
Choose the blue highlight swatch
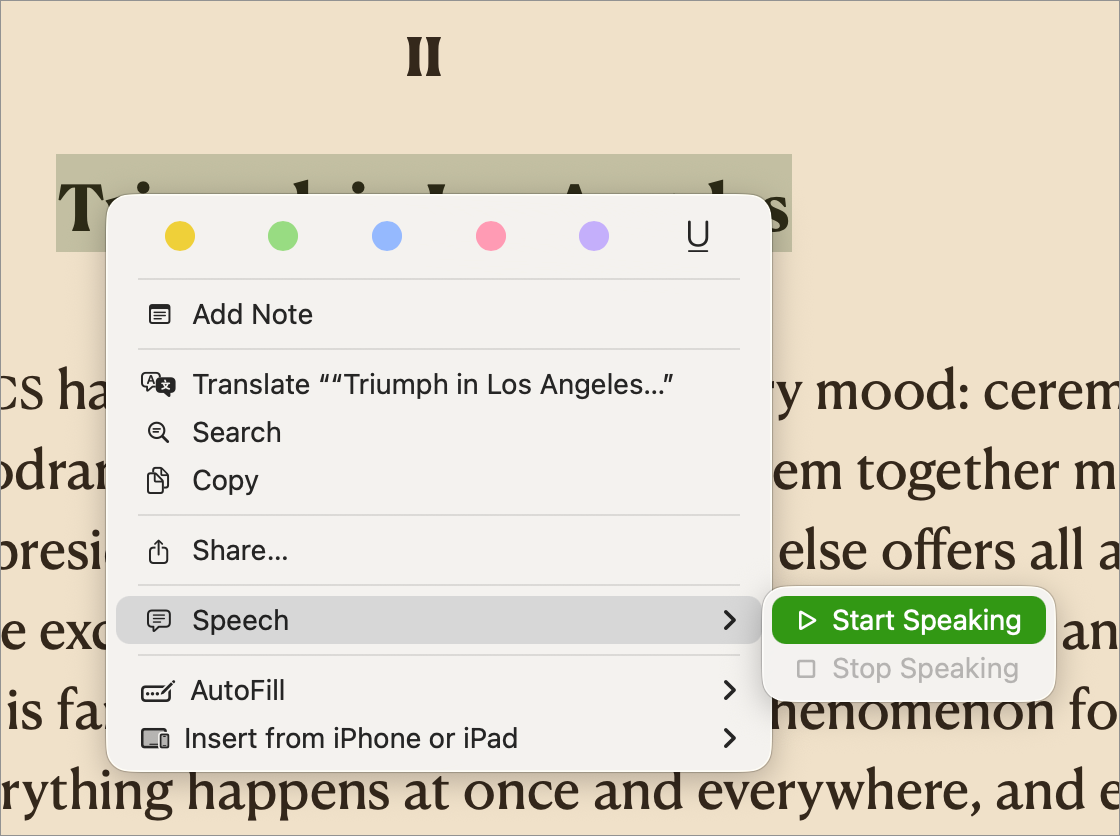pos(387,237)
